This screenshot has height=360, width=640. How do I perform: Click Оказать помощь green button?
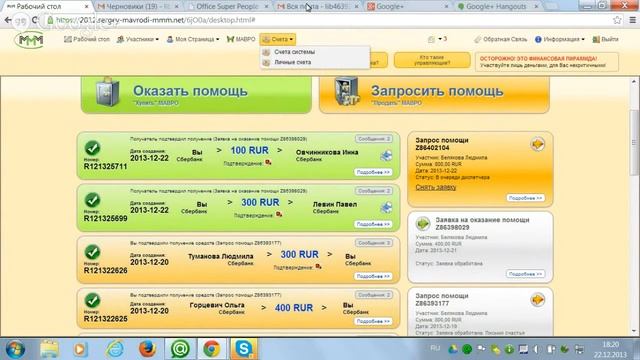point(196,94)
